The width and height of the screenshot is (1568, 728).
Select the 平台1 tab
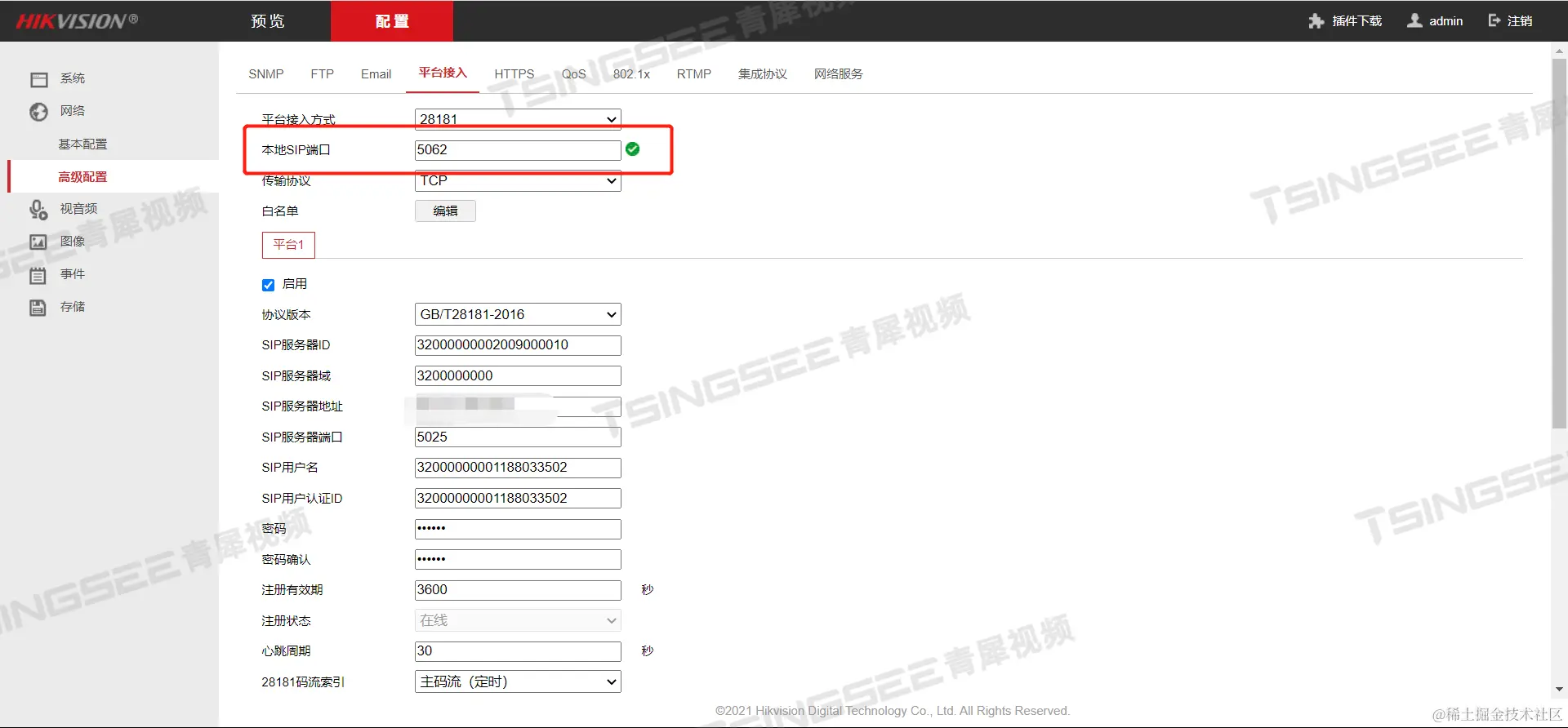pyautogui.click(x=288, y=245)
